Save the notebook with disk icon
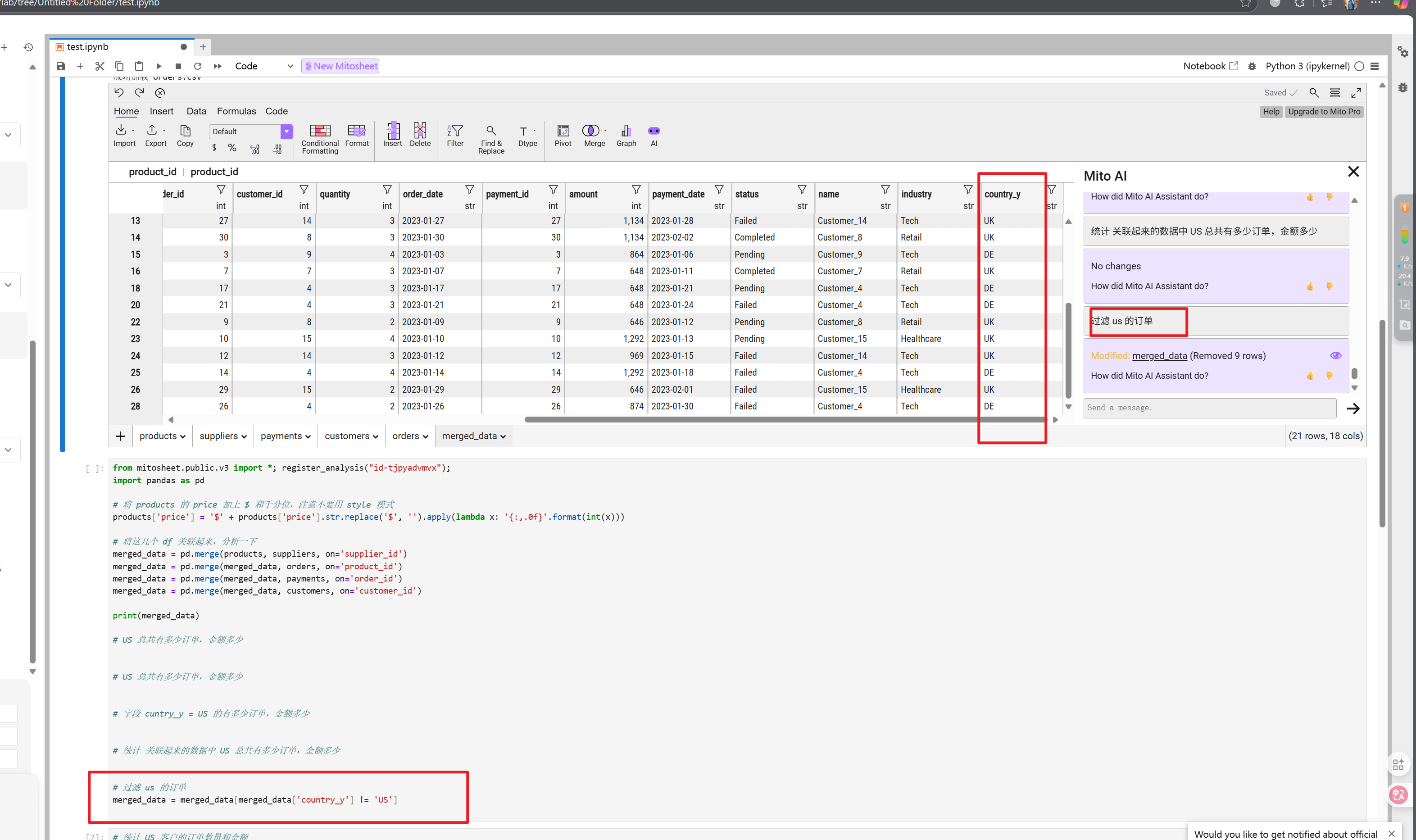1416x840 pixels. tap(60, 66)
